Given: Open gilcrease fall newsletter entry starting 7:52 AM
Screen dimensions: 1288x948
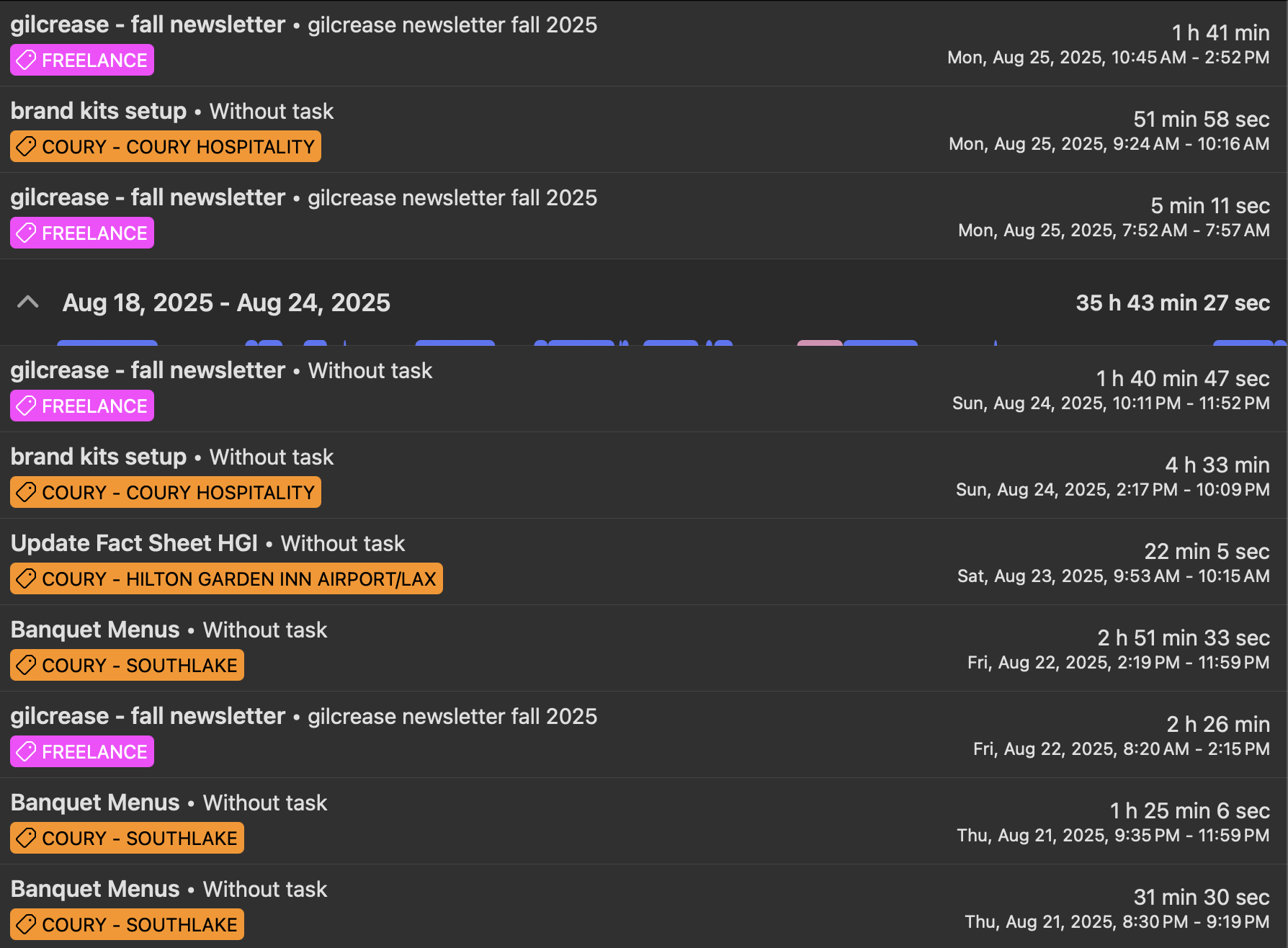Looking at the screenshot, I should pos(148,197).
